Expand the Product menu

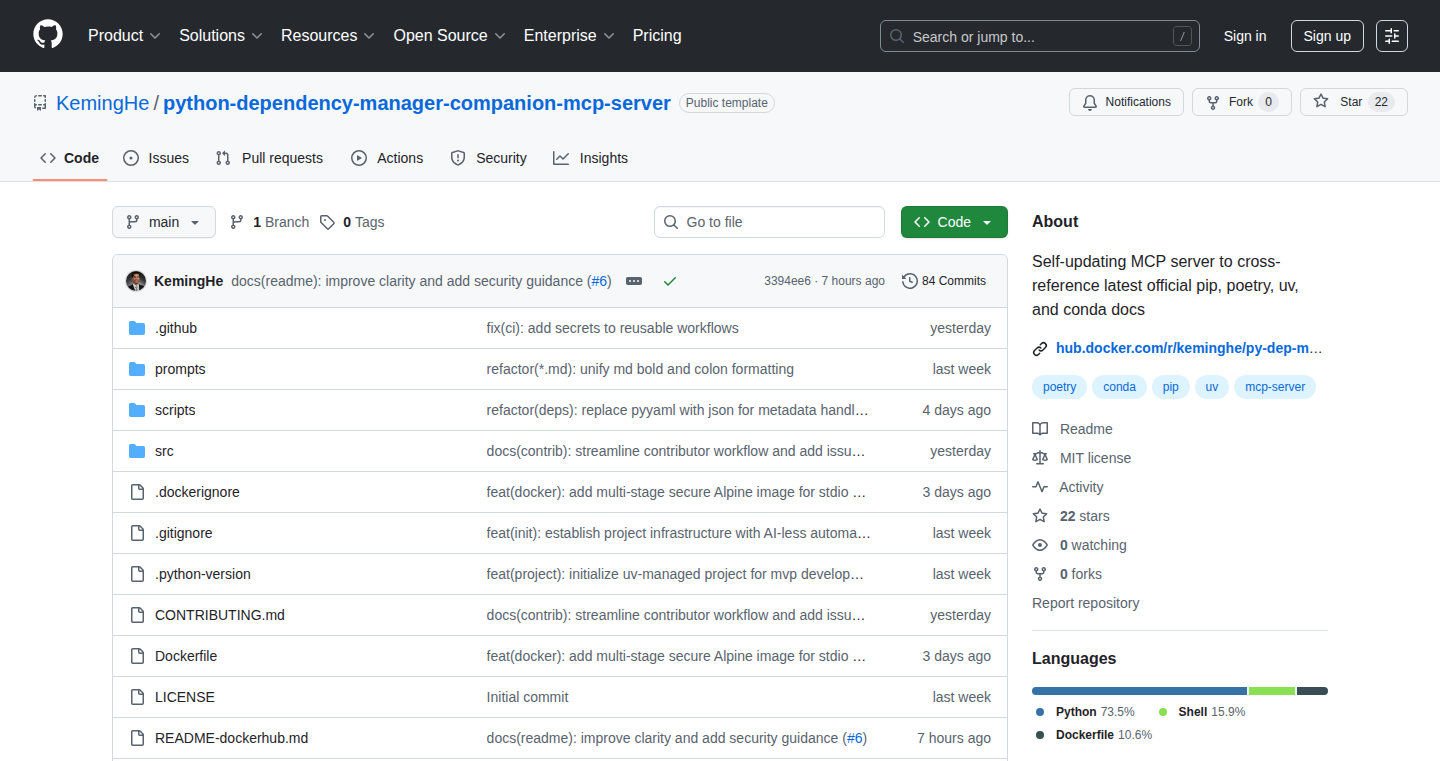[x=124, y=35]
